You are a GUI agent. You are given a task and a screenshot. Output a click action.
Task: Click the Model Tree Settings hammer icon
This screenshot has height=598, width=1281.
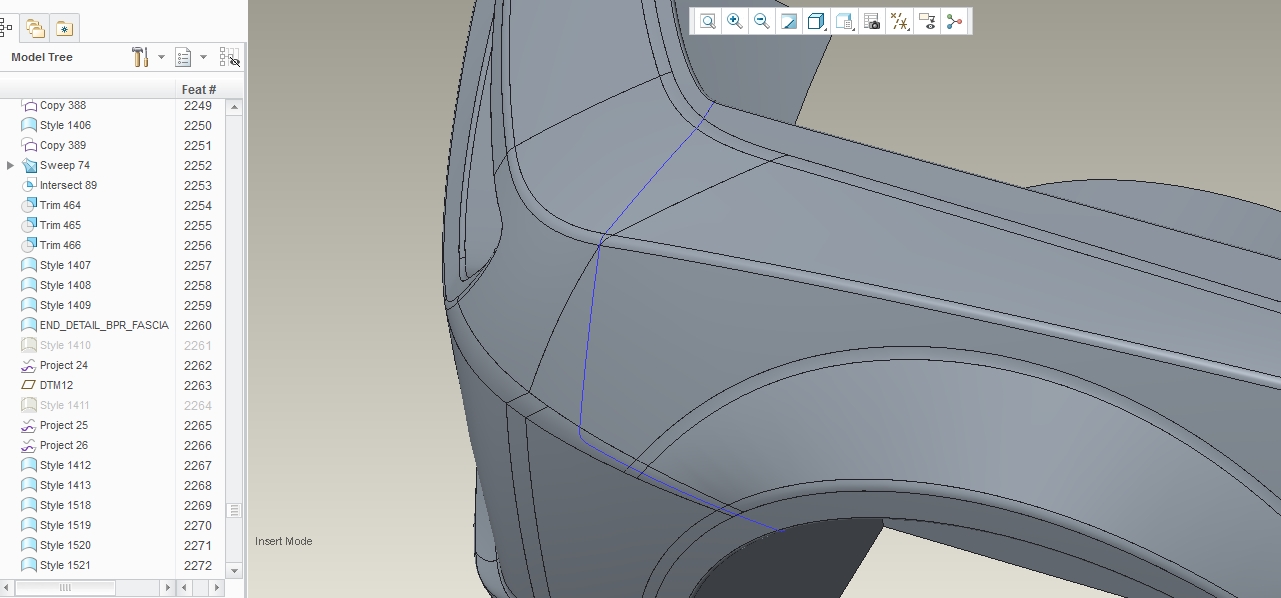140,57
